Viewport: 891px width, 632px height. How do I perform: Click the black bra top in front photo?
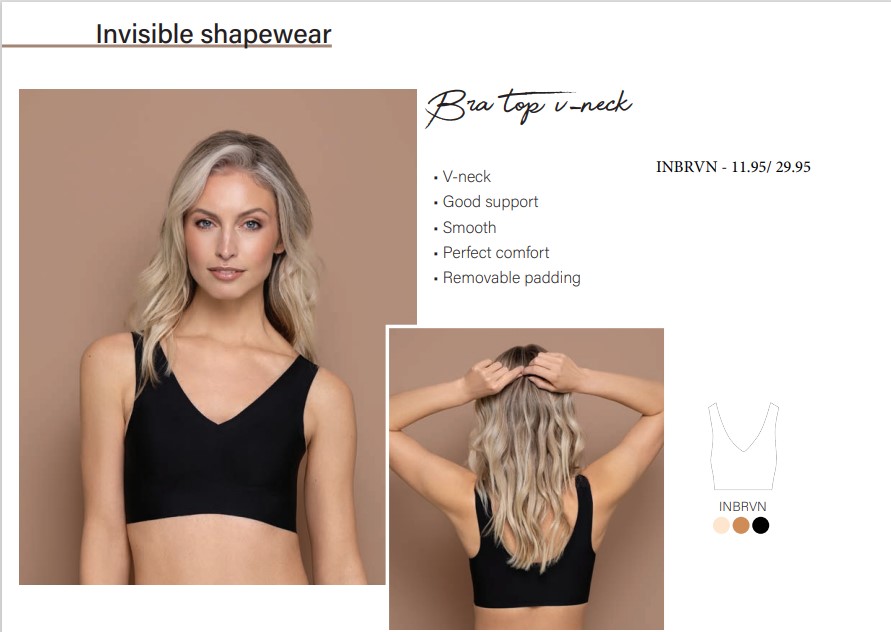[219, 443]
